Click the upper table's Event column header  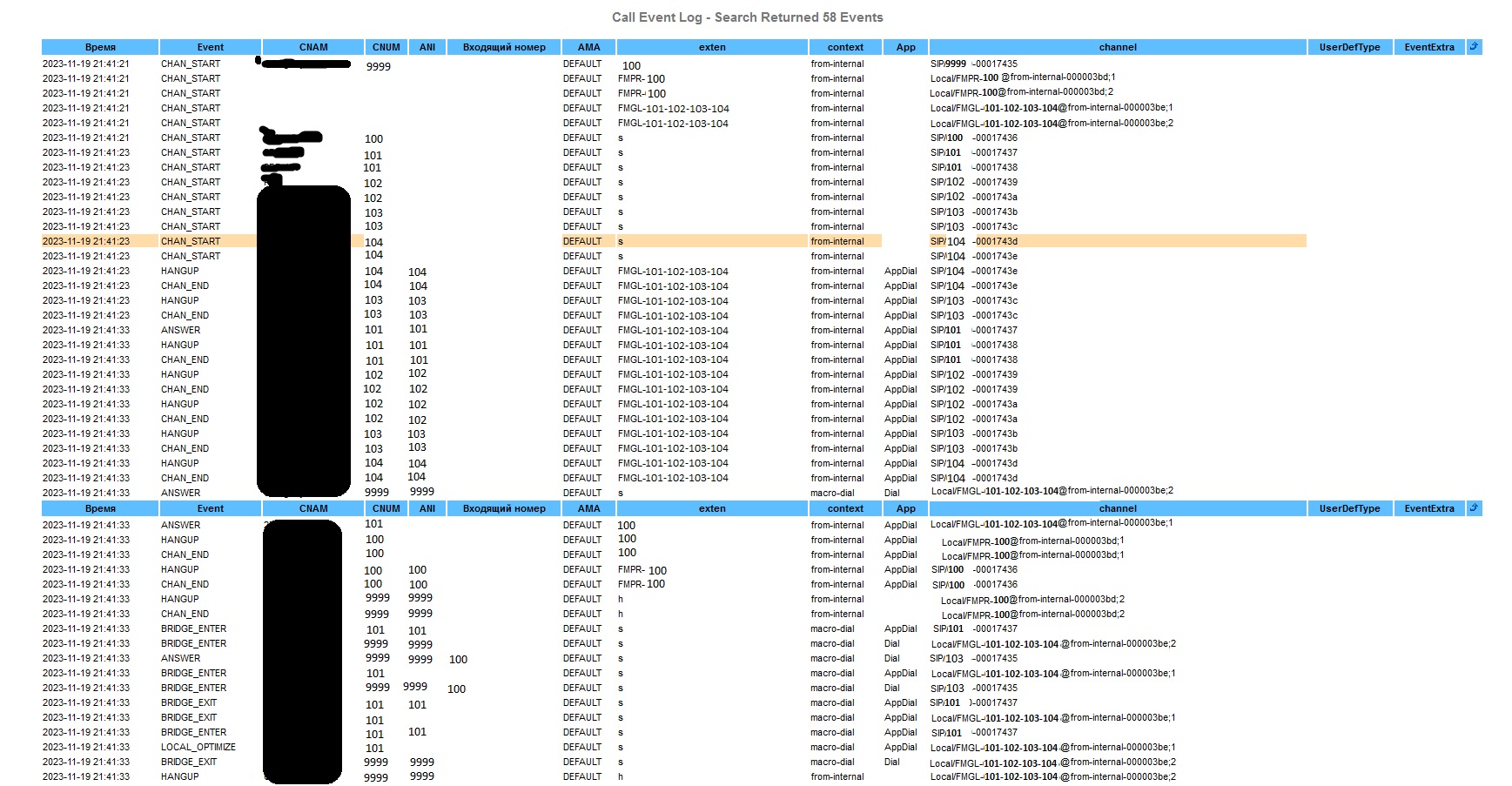click(x=210, y=48)
